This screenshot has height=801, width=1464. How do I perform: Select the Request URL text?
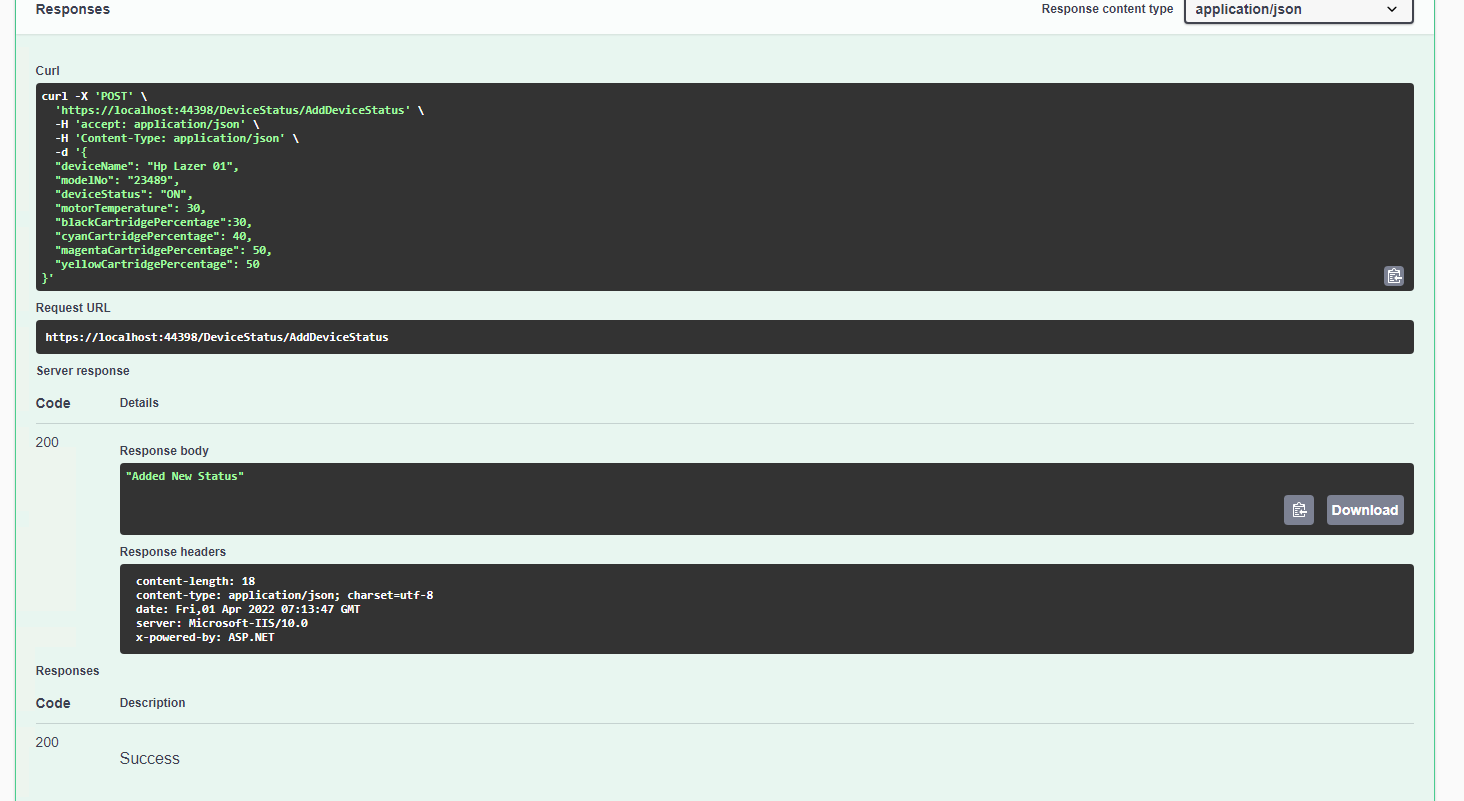point(216,337)
